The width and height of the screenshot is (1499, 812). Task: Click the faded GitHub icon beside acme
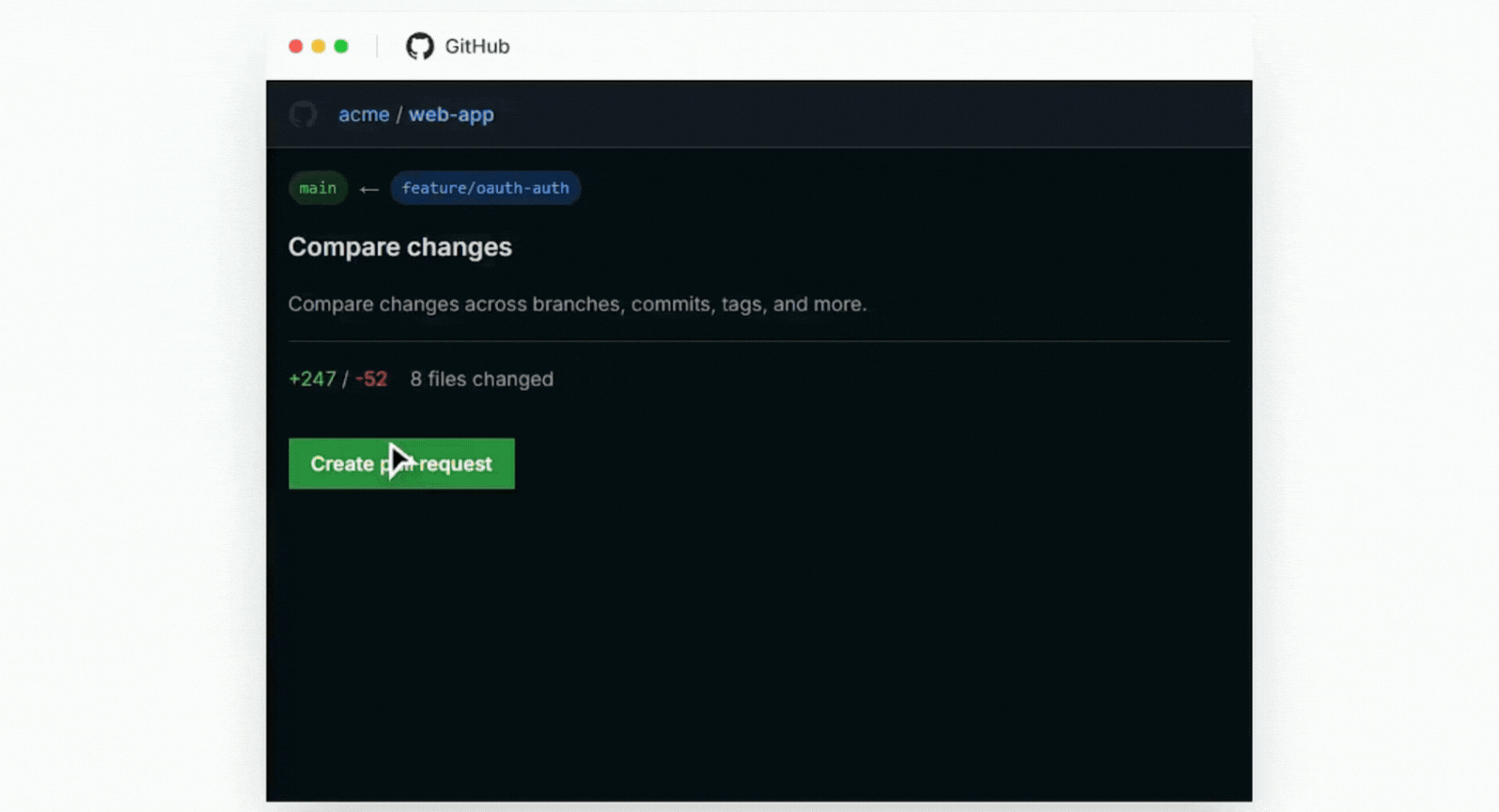point(303,115)
